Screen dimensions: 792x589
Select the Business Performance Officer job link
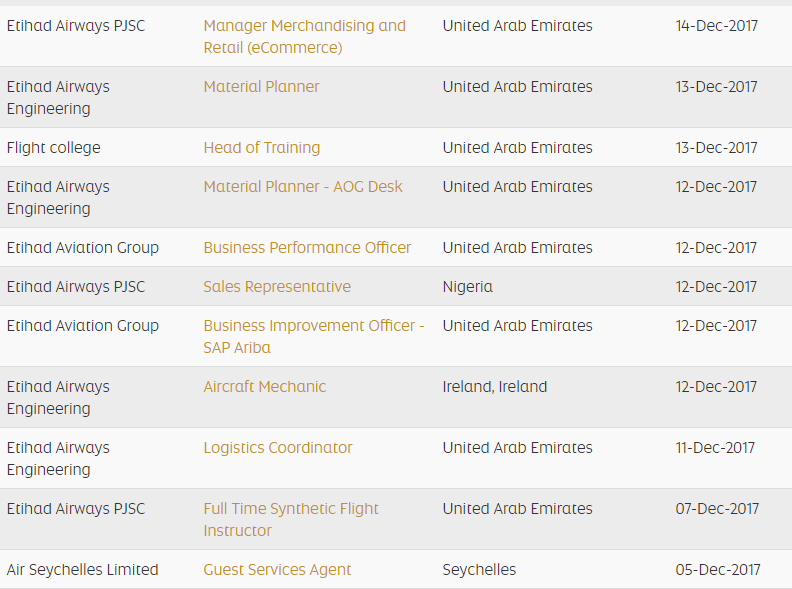[307, 248]
